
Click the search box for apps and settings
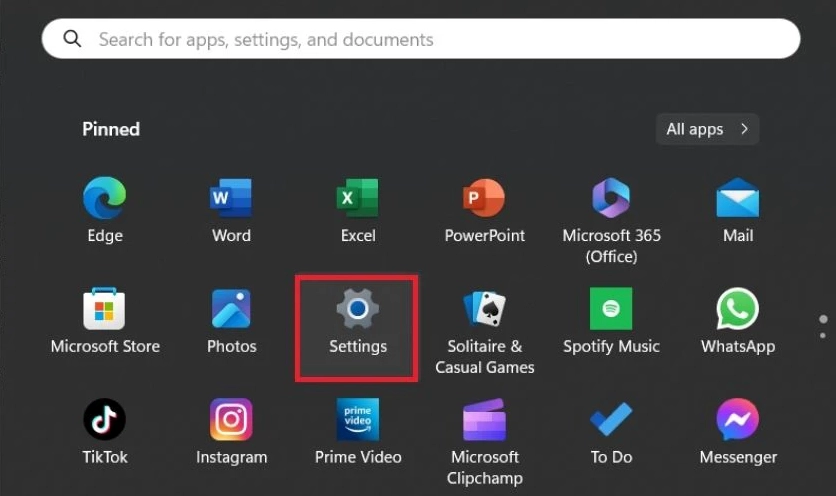[420, 40]
